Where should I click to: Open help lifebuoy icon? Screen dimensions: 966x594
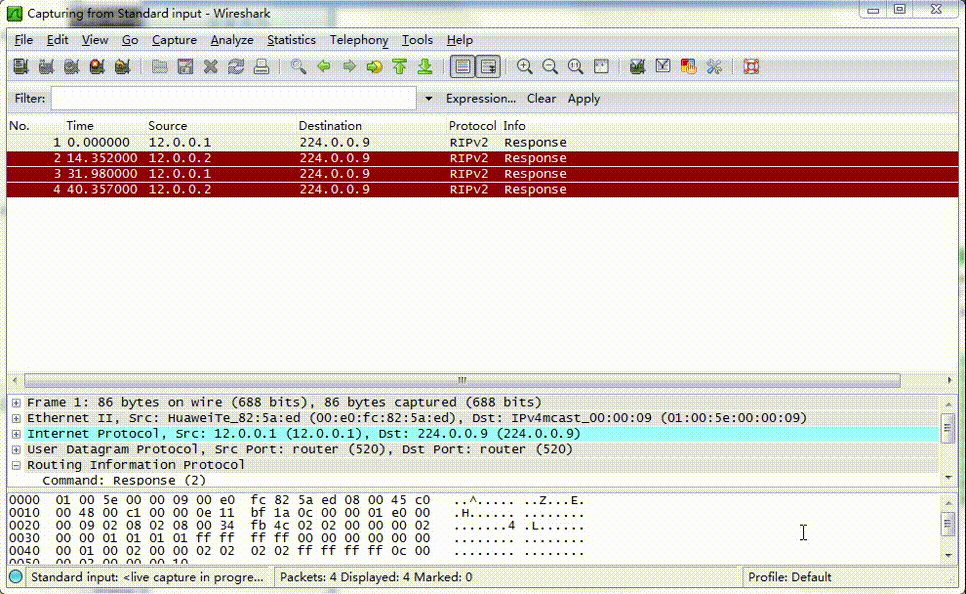coord(751,67)
